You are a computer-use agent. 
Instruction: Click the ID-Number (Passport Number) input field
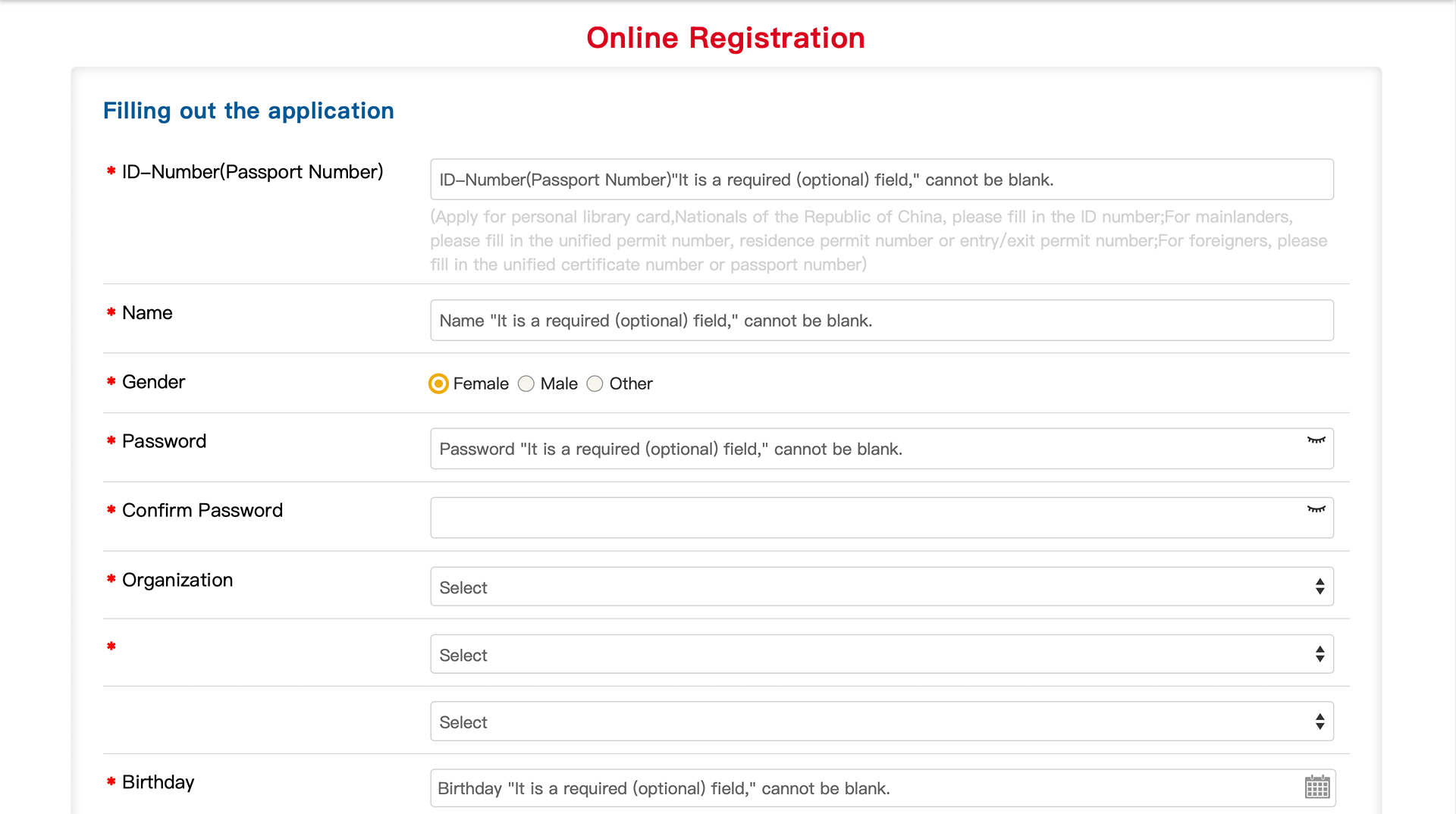click(881, 180)
